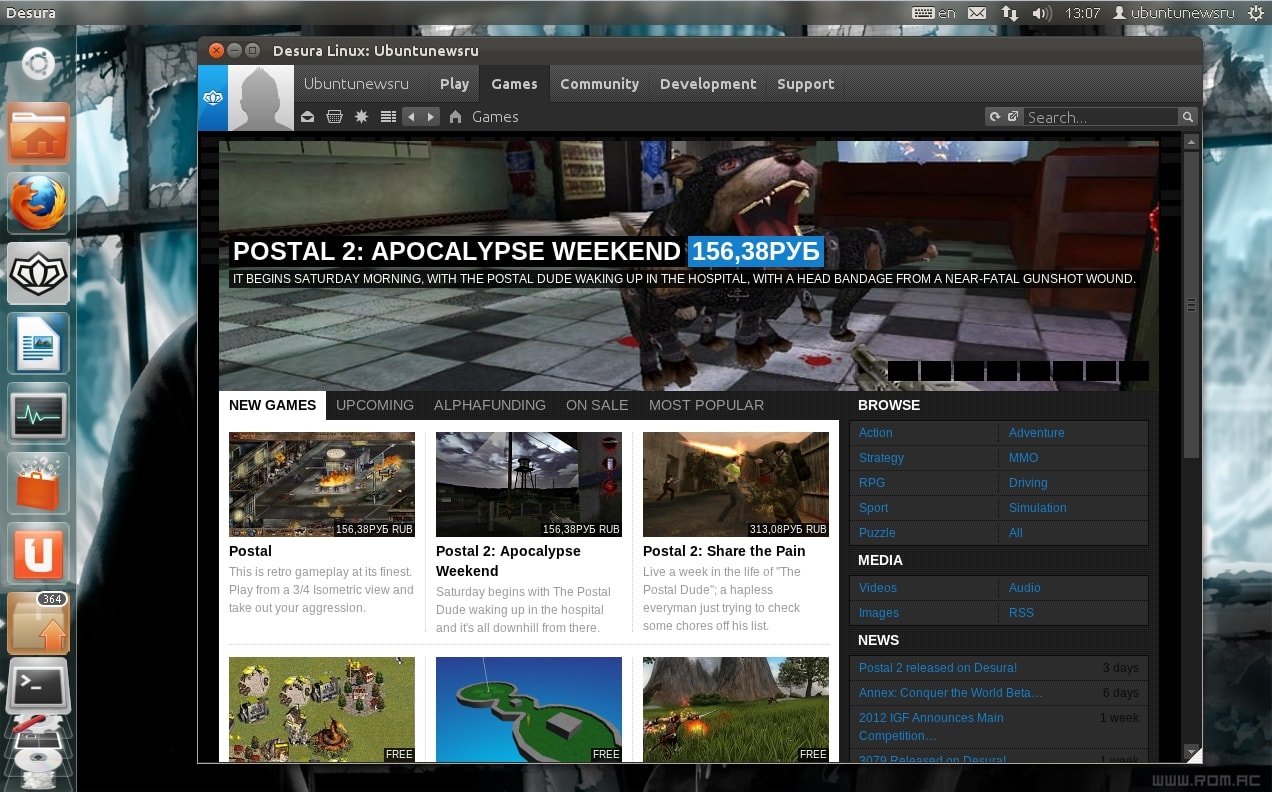Open the system power cog menu
Screen dimensions: 1272x792
[x=1255, y=13]
